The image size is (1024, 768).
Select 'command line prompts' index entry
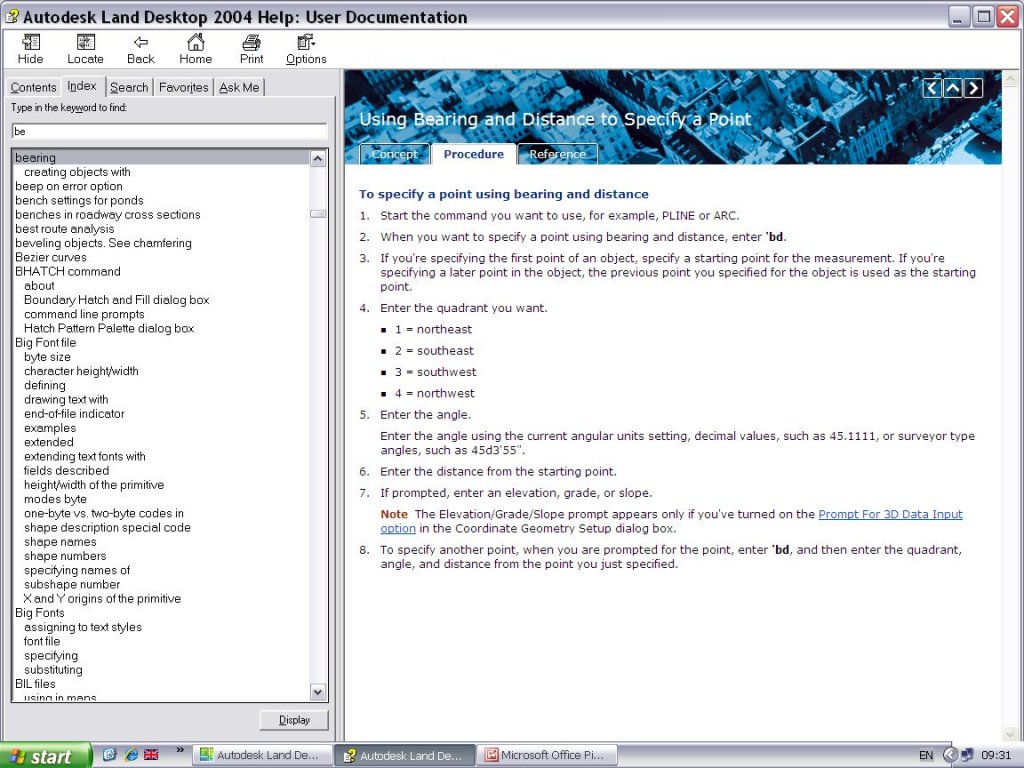point(84,314)
